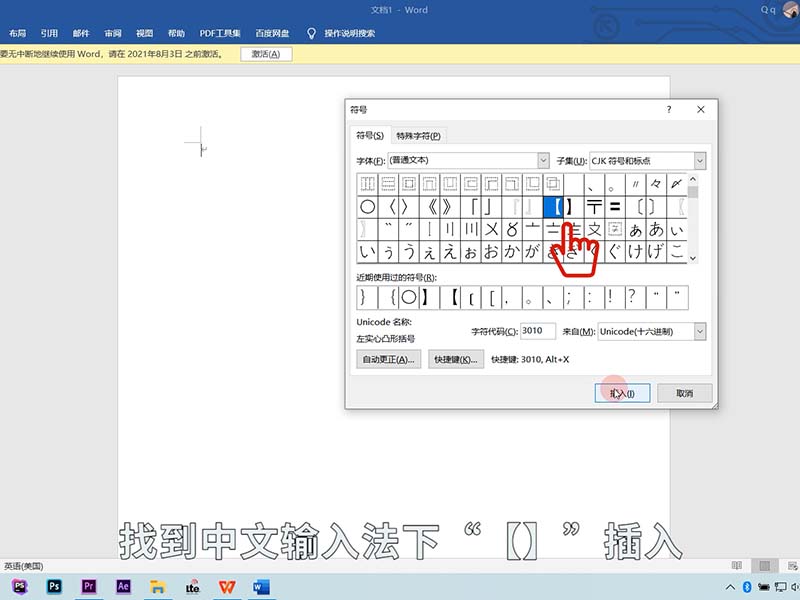The width and height of the screenshot is (800, 600).
Task: Pick the ○ symbol from recently used
Action: 409,297
